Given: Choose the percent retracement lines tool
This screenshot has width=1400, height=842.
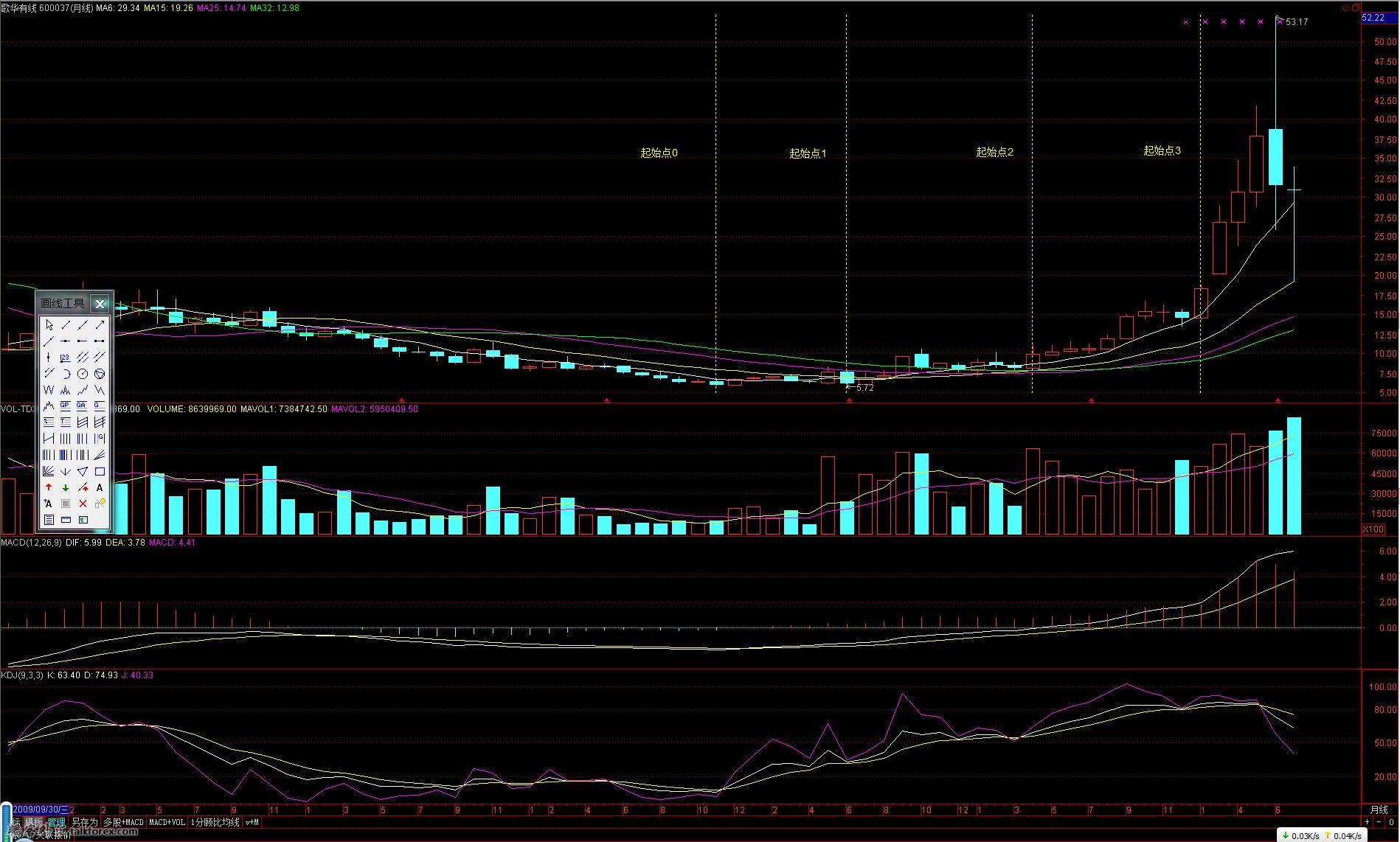Looking at the screenshot, I should 49,422.
